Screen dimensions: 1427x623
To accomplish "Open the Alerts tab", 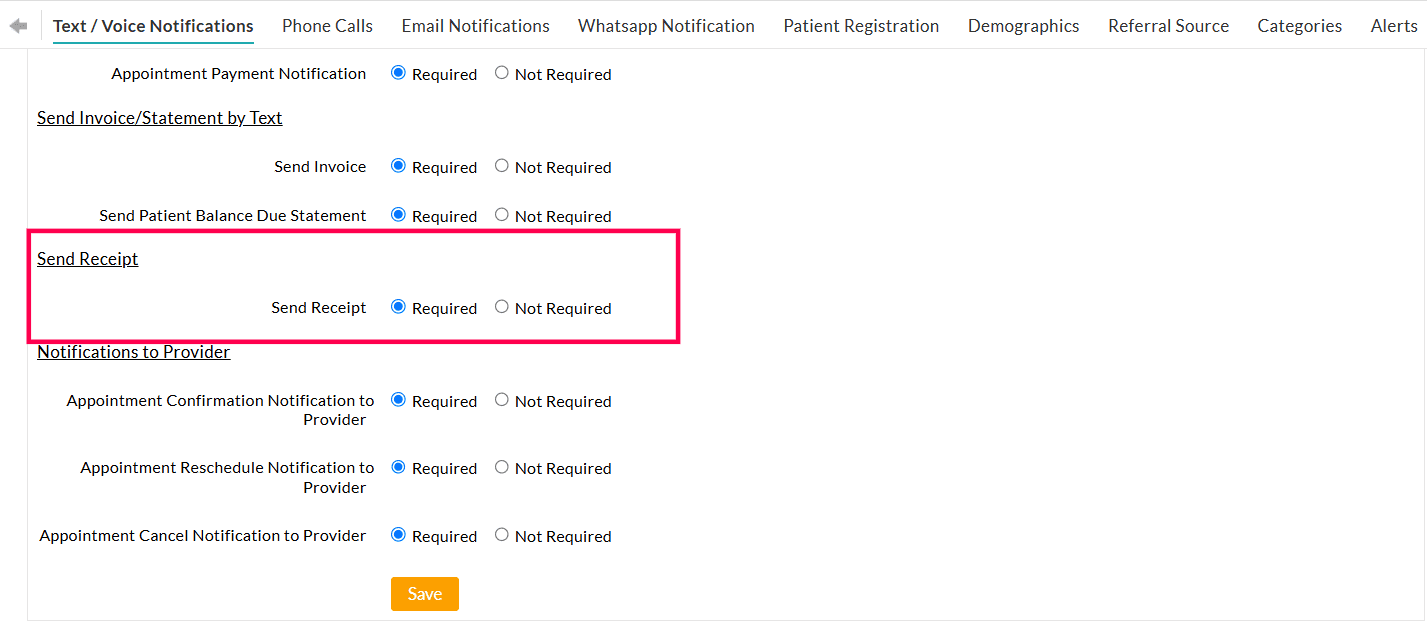I will tap(1394, 26).
